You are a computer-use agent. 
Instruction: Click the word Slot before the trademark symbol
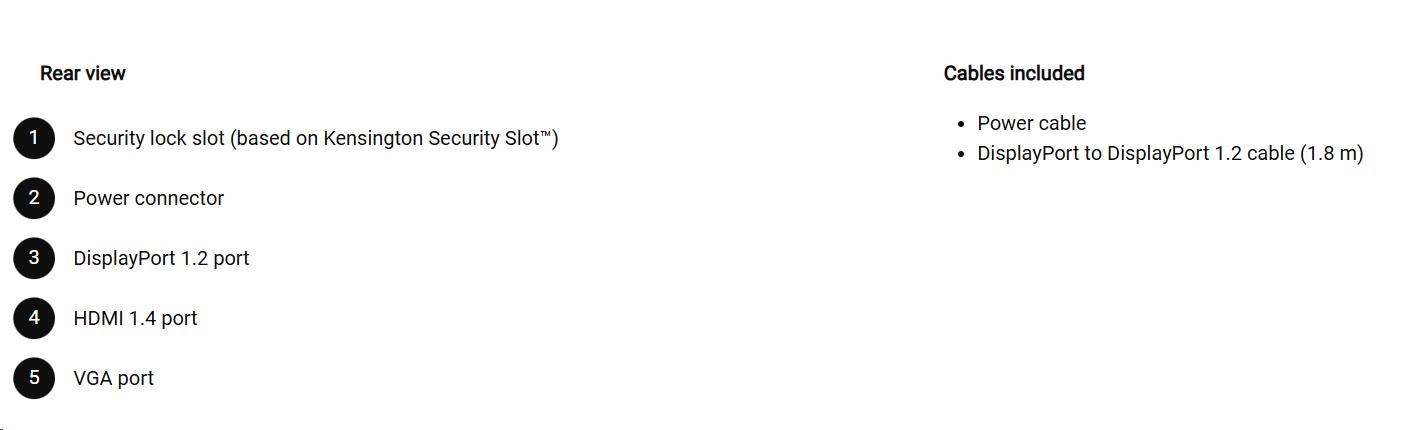pos(518,138)
